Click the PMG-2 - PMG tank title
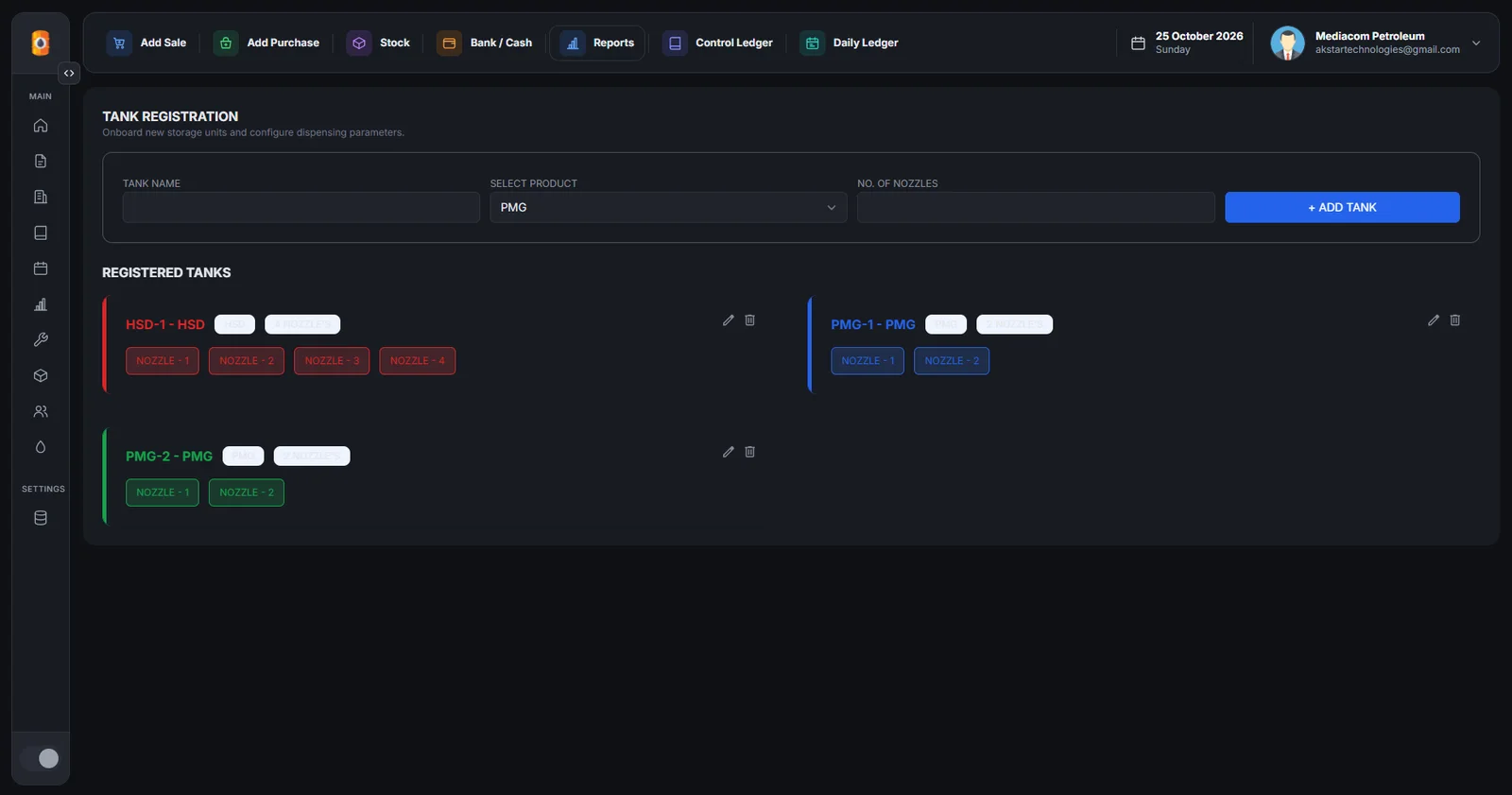Image resolution: width=1512 pixels, height=795 pixels. click(169, 456)
